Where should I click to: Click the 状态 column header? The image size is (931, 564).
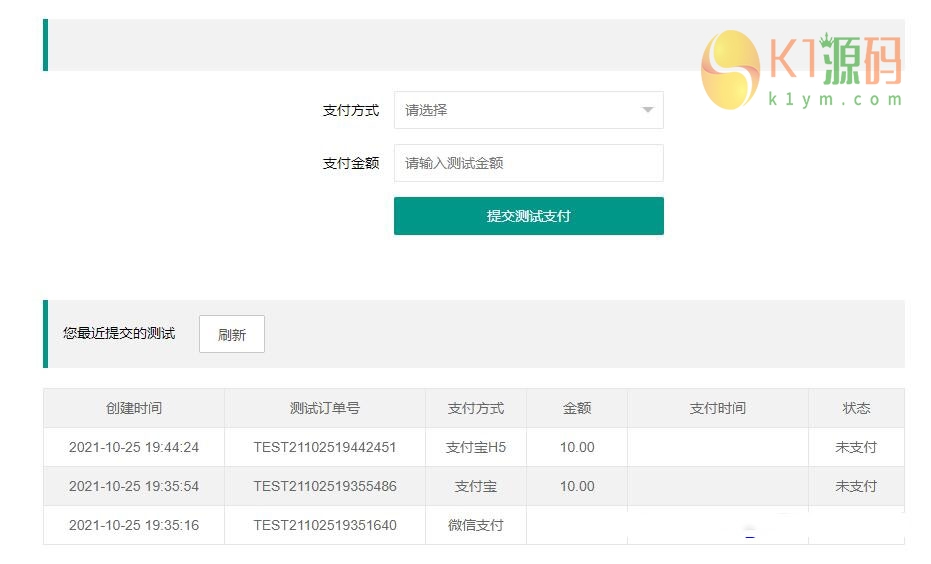[x=856, y=408]
